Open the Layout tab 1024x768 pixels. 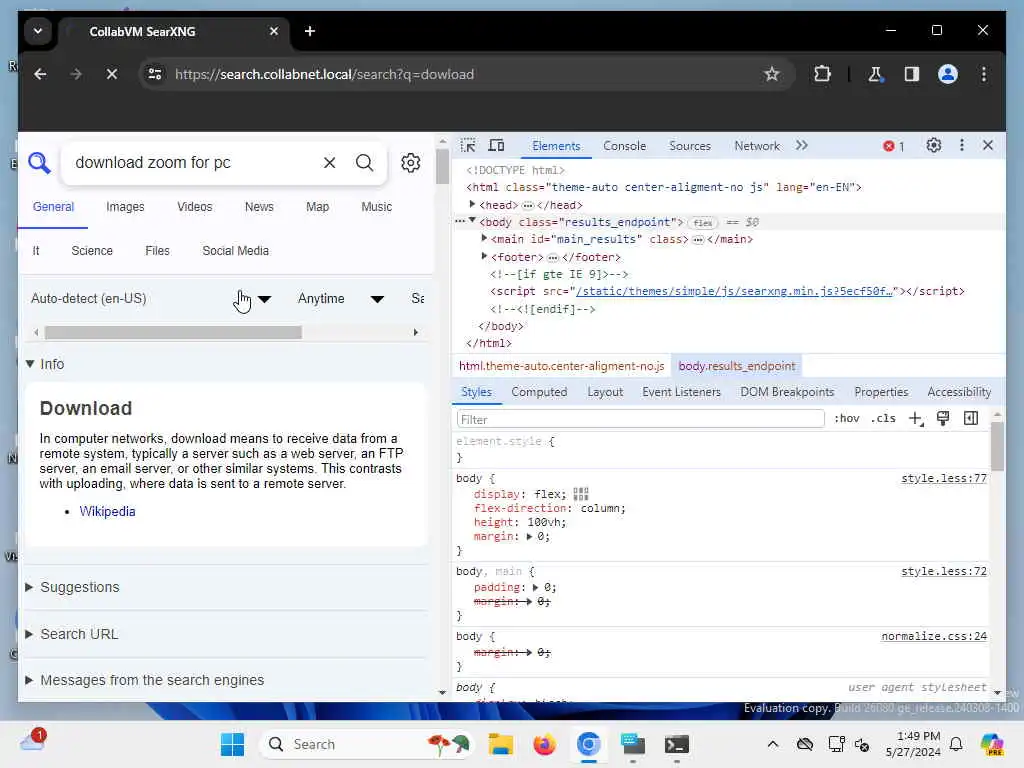[x=605, y=392]
